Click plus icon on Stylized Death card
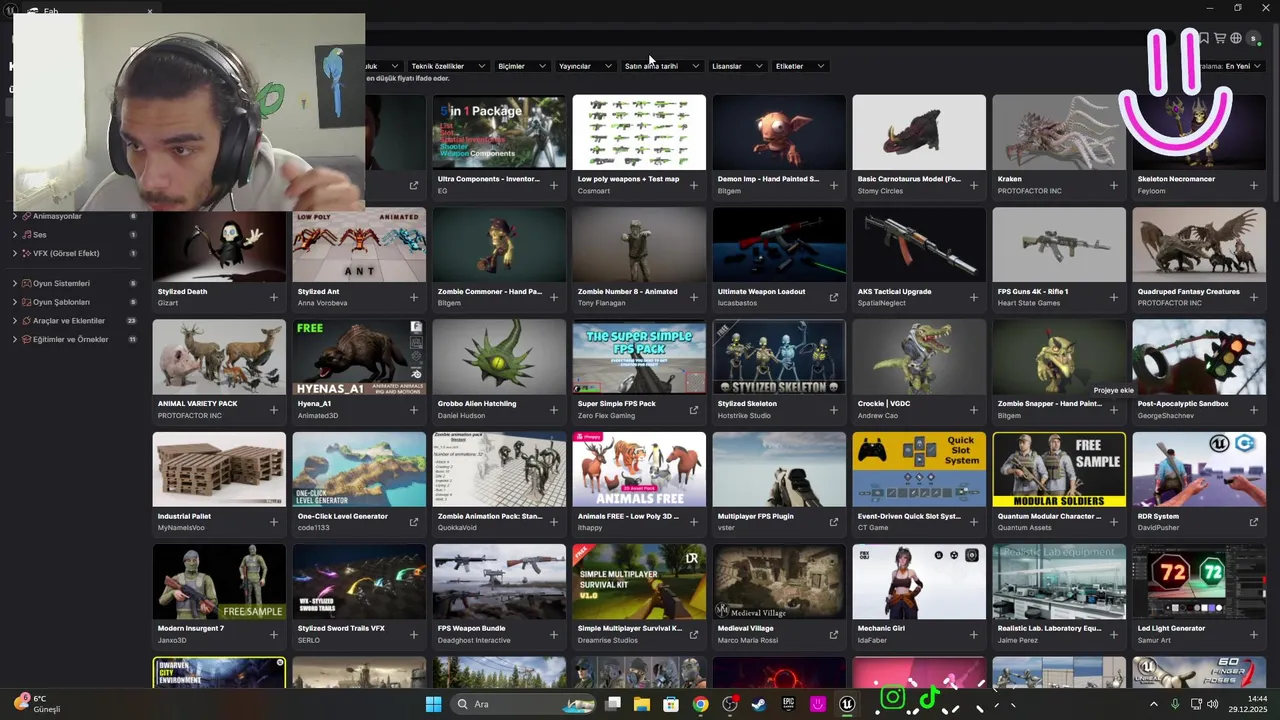 274,297
